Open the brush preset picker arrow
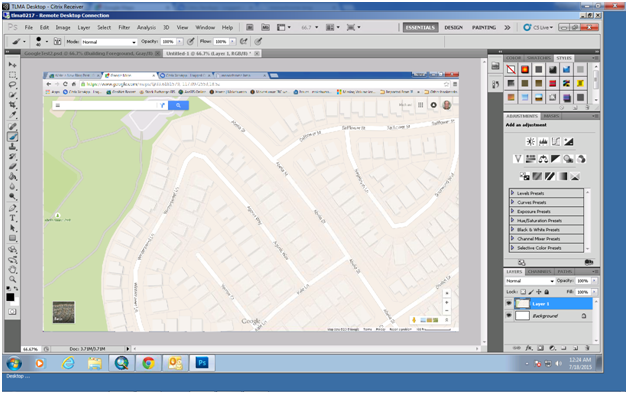628x394 pixels. click(46, 42)
